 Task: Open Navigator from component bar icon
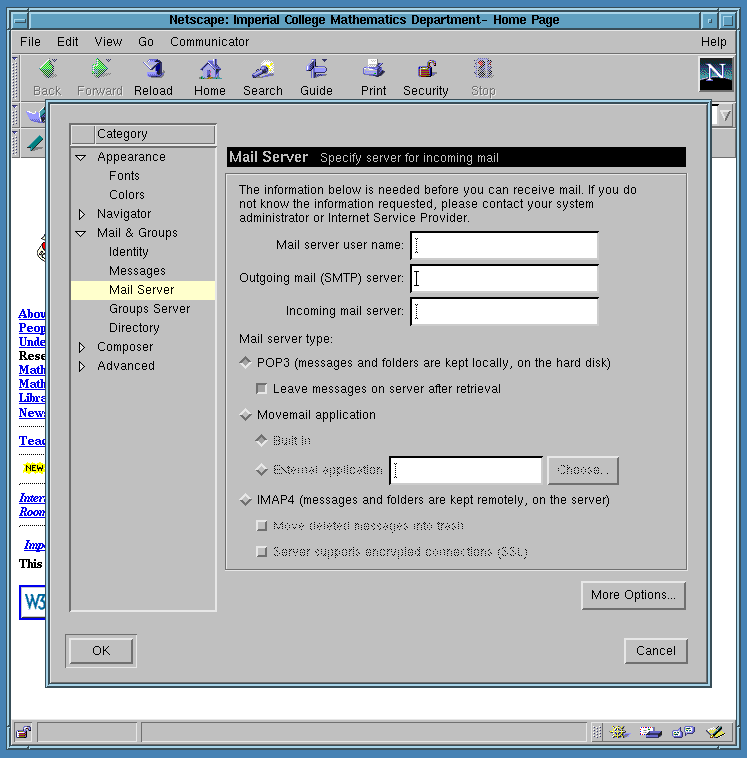point(619,732)
